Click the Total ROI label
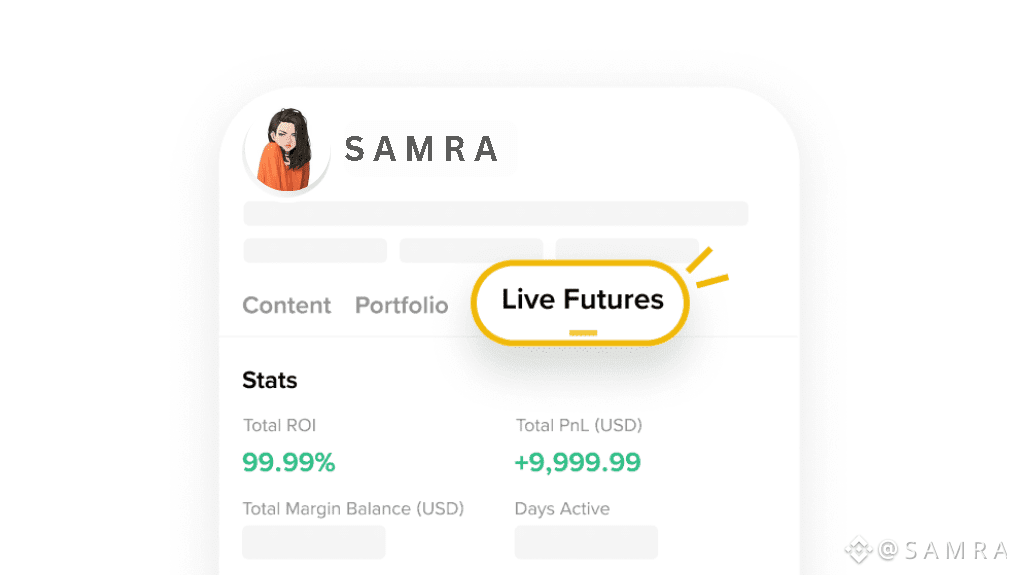The image size is (1015, 575). [279, 425]
